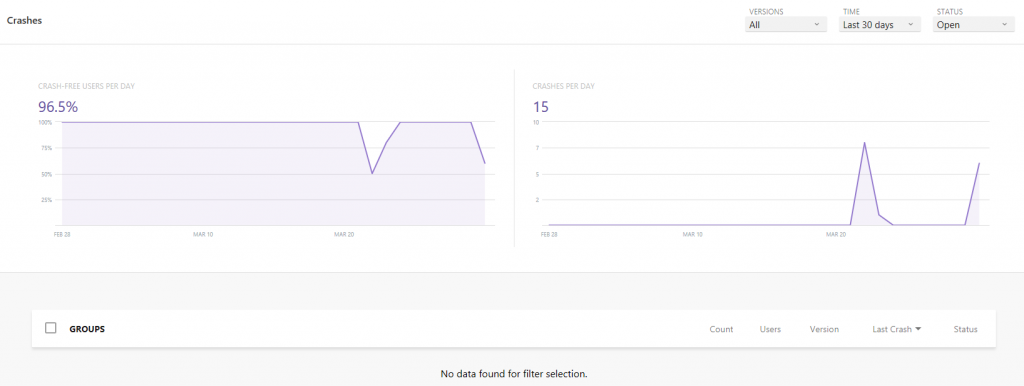The image size is (1024, 386).
Task: Click the chevron in the Status dropdown
Action: coord(1004,25)
